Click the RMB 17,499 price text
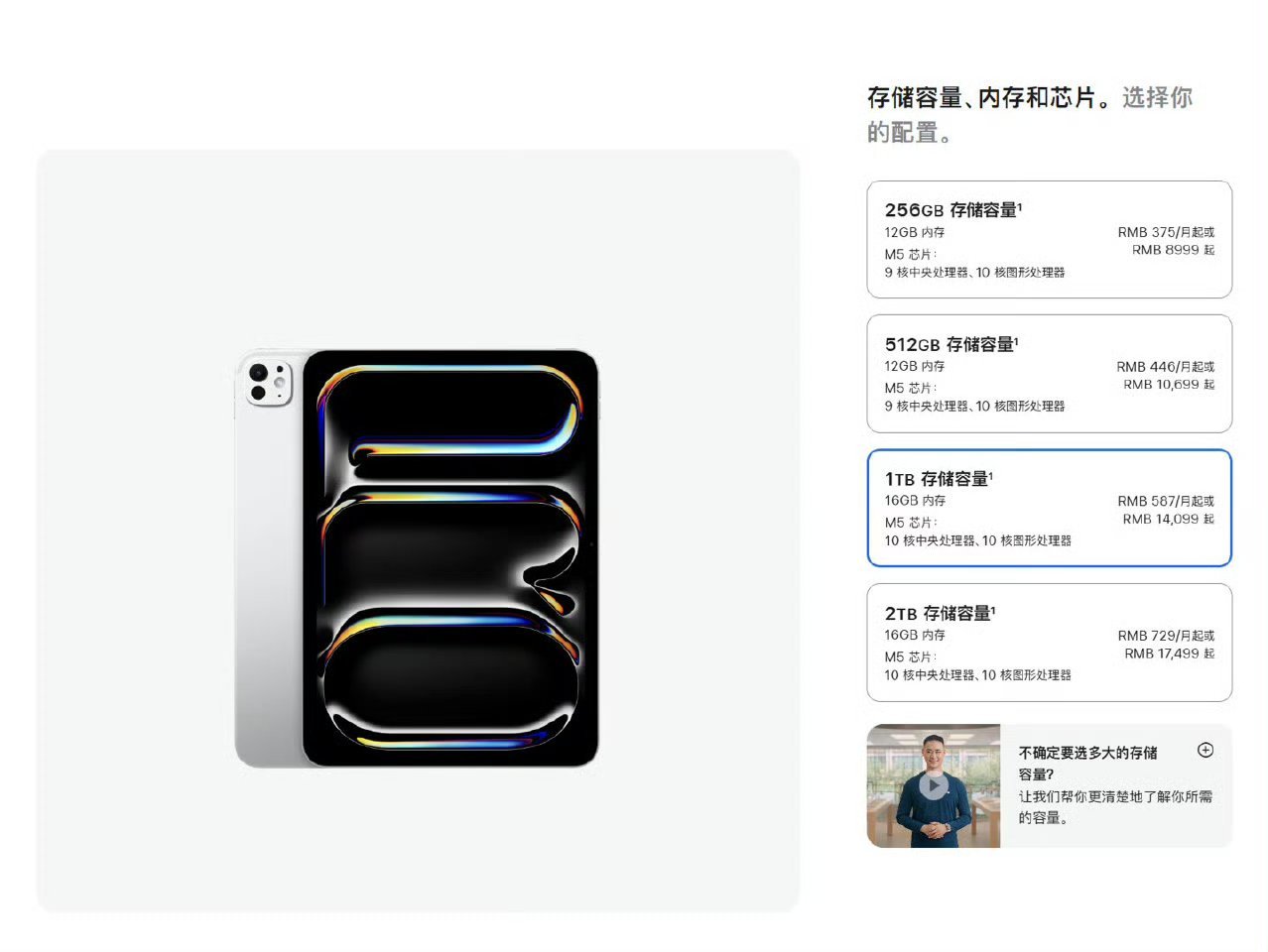1268x952 pixels. point(1170,654)
